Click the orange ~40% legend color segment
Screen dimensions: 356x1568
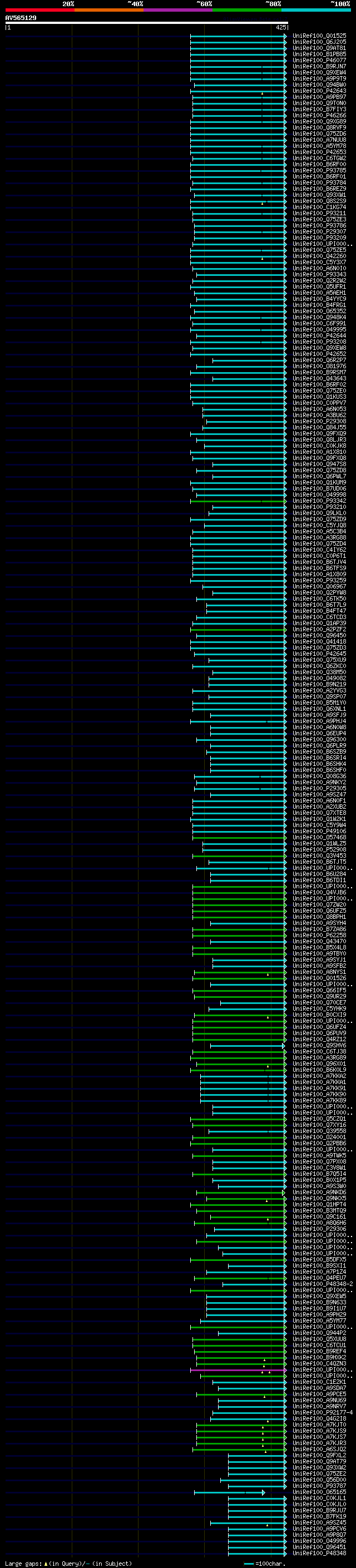[x=109, y=10]
